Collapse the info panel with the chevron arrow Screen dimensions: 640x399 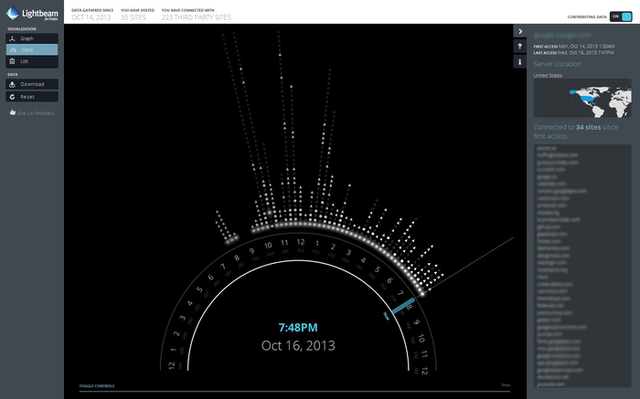pos(520,31)
